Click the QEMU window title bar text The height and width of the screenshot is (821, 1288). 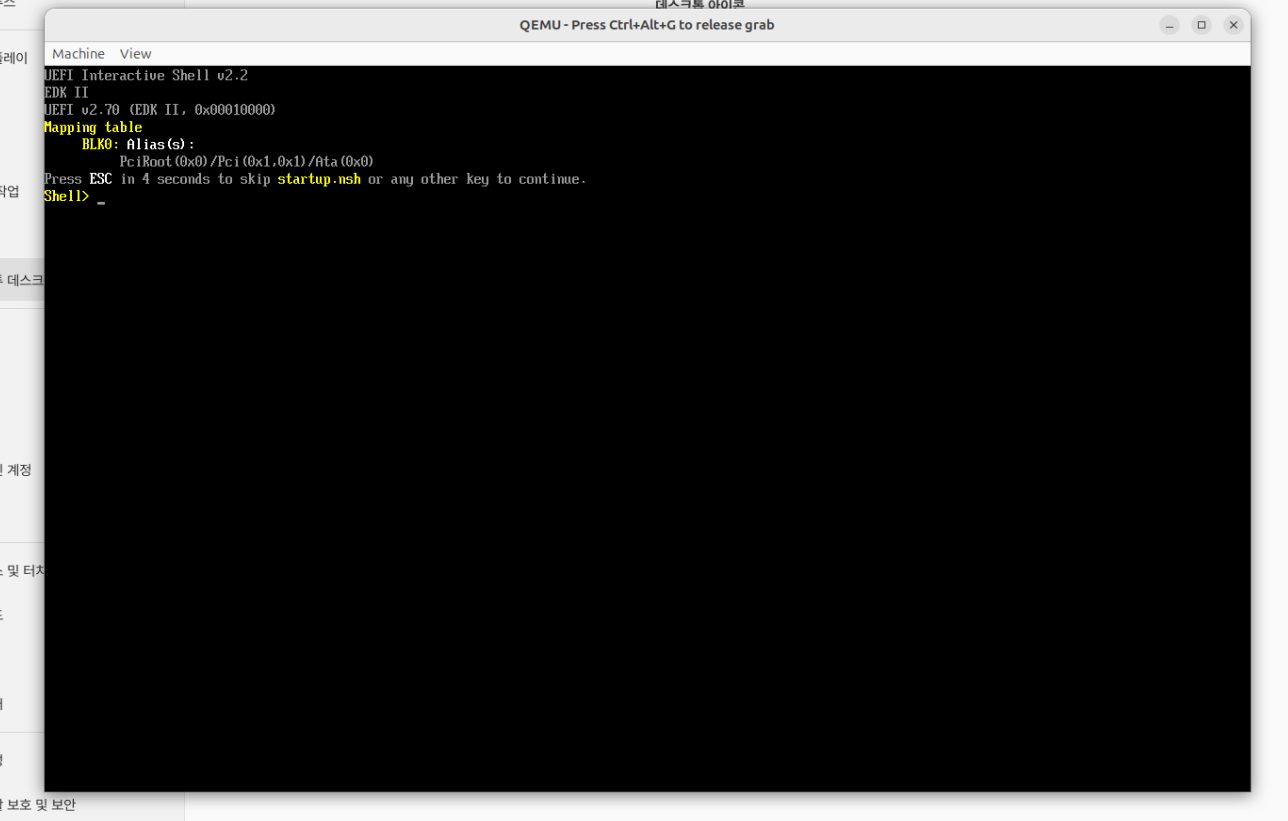click(x=646, y=25)
